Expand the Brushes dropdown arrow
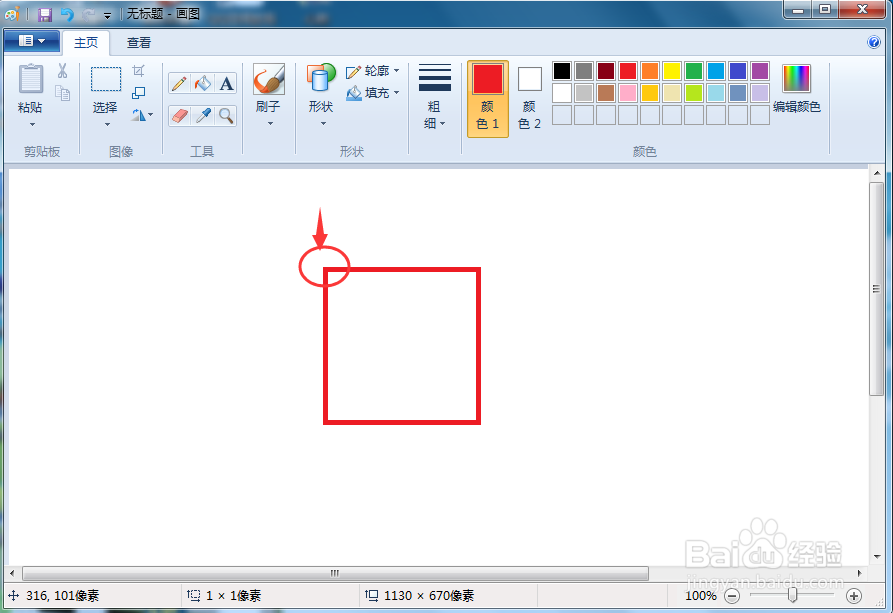This screenshot has height=613, width=893. tap(270, 124)
